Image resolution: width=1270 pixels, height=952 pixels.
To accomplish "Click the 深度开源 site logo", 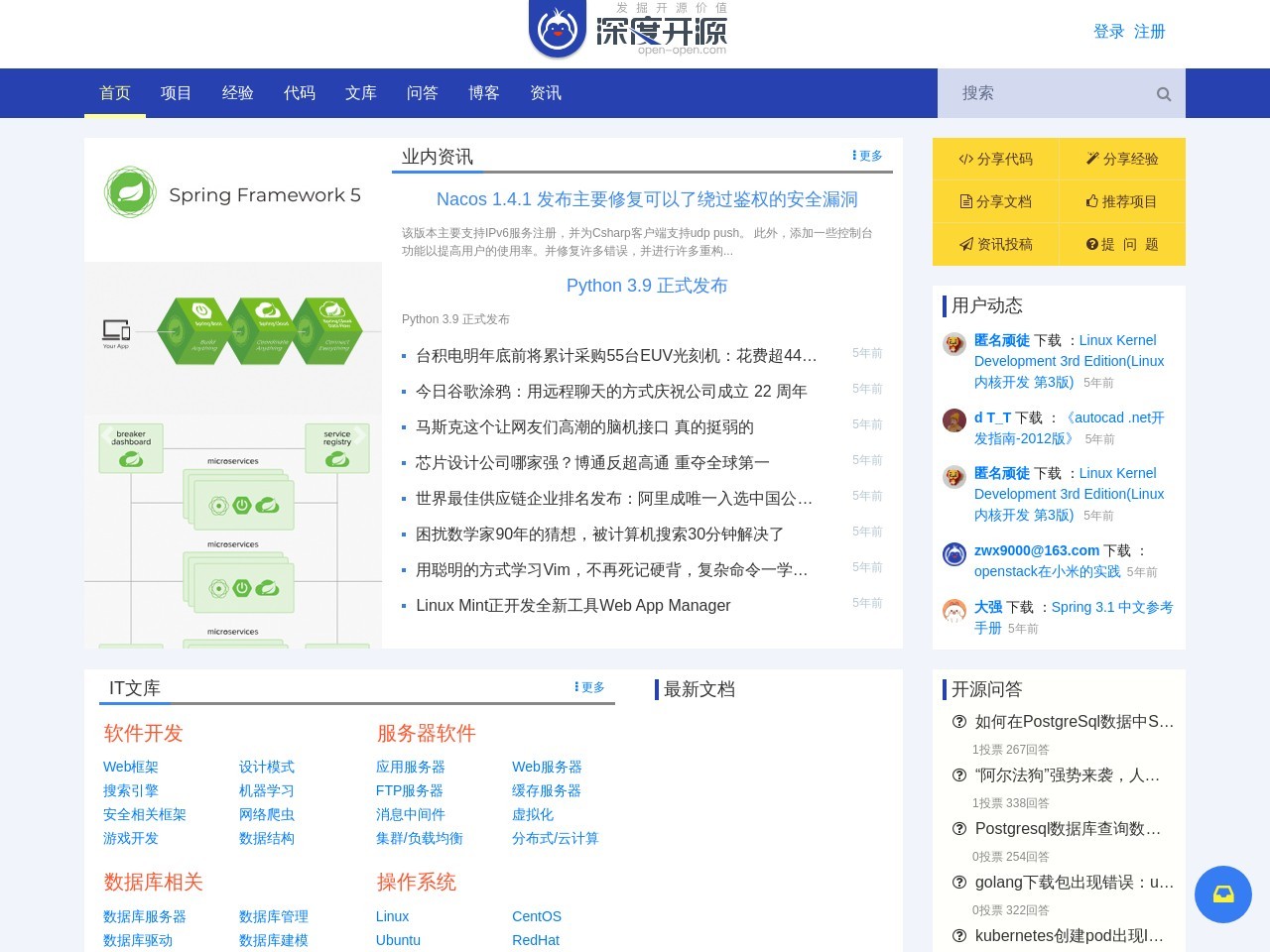I will (x=628, y=32).
